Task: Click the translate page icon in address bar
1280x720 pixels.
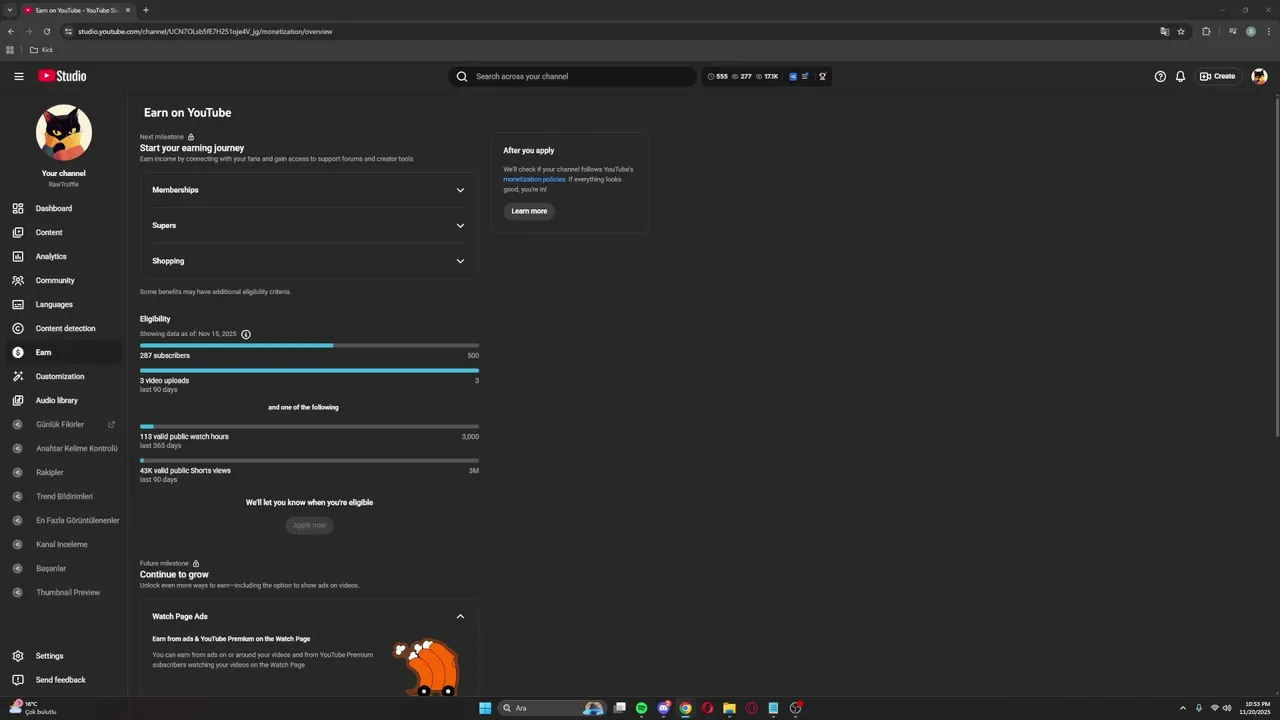Action: pyautogui.click(x=1164, y=31)
